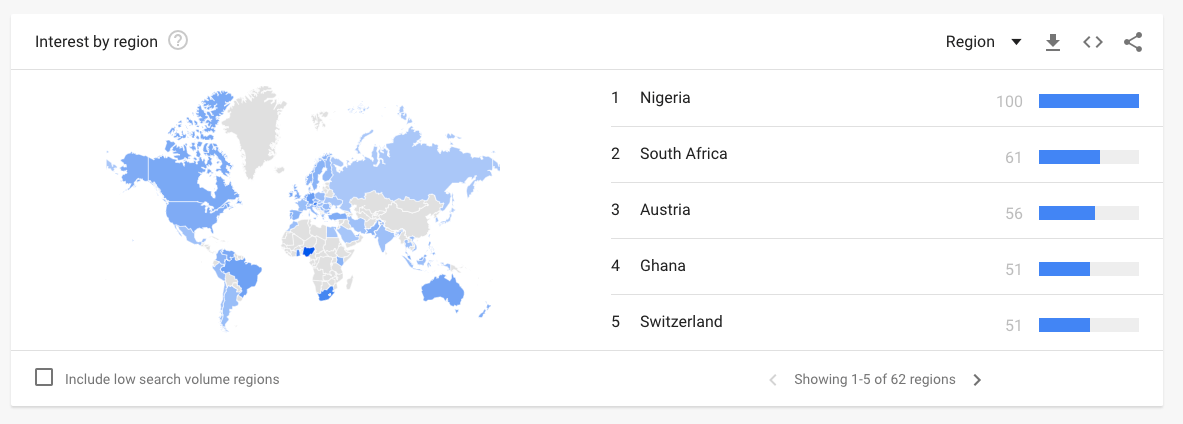
Task: Select Brazil on the world map
Action: [x=243, y=273]
